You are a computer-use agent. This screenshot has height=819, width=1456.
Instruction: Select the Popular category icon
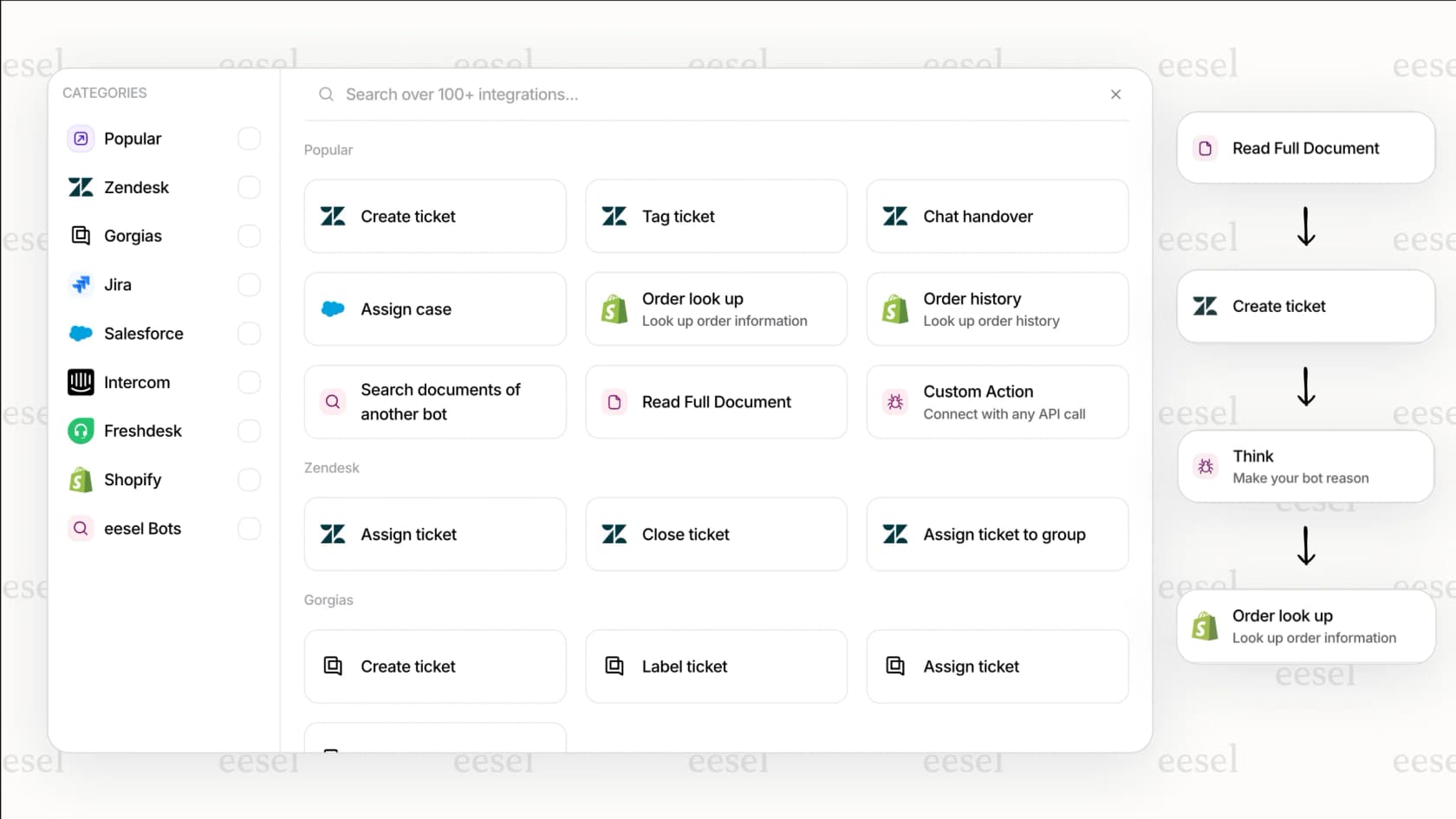(x=81, y=139)
